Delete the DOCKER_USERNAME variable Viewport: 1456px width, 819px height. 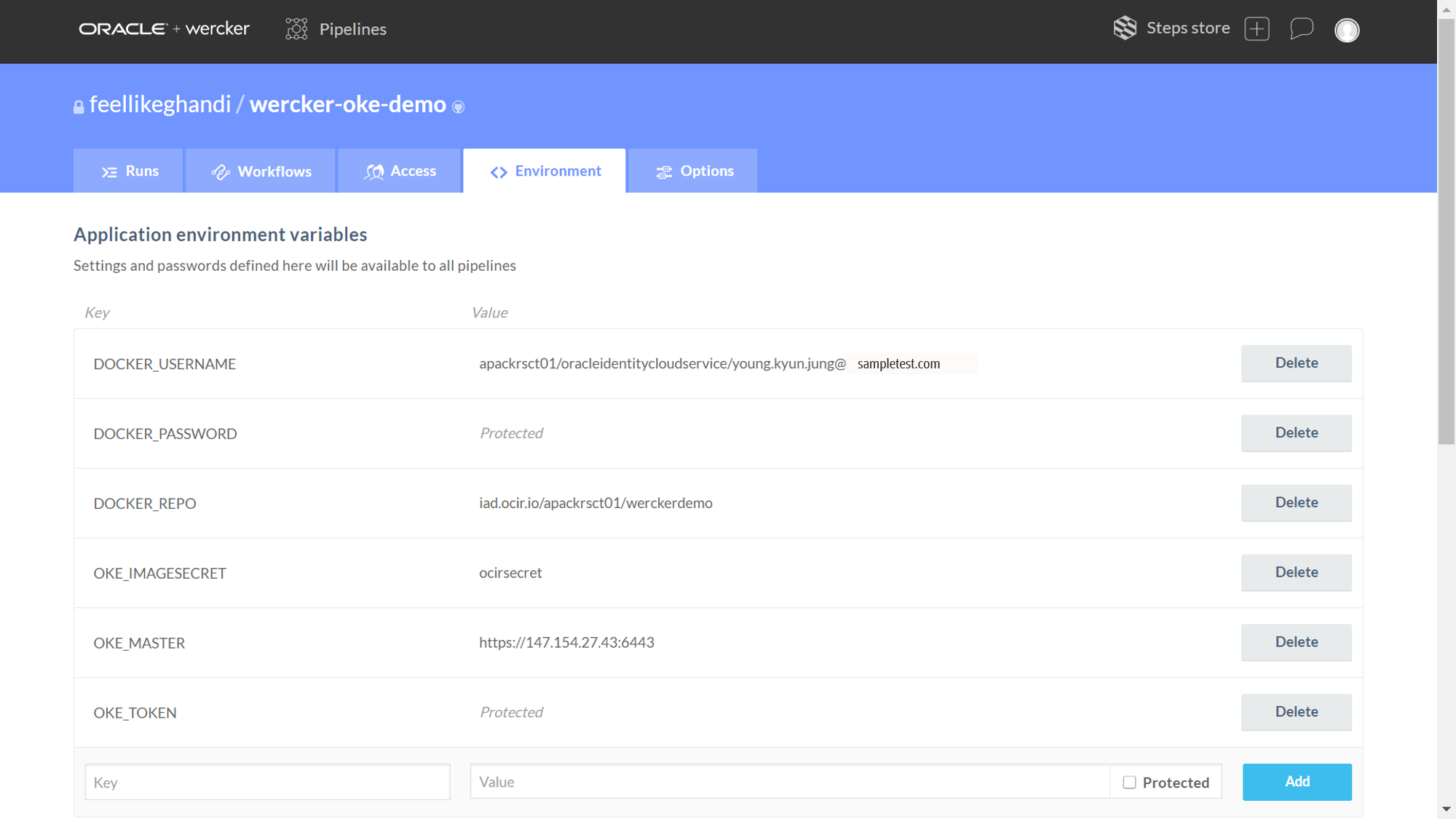[x=1296, y=363]
